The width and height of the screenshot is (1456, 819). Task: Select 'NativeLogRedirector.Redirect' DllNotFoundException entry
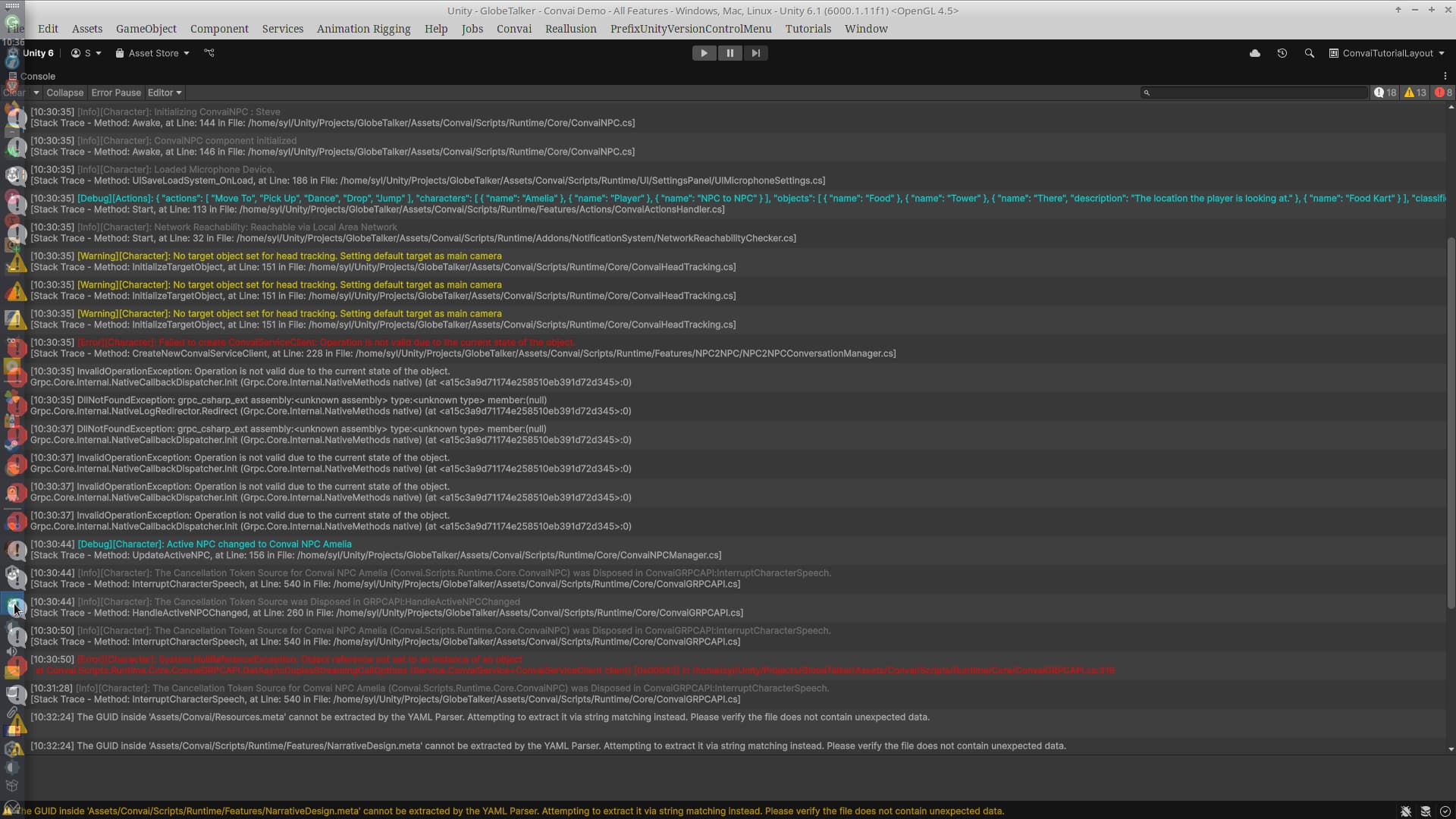(723, 406)
